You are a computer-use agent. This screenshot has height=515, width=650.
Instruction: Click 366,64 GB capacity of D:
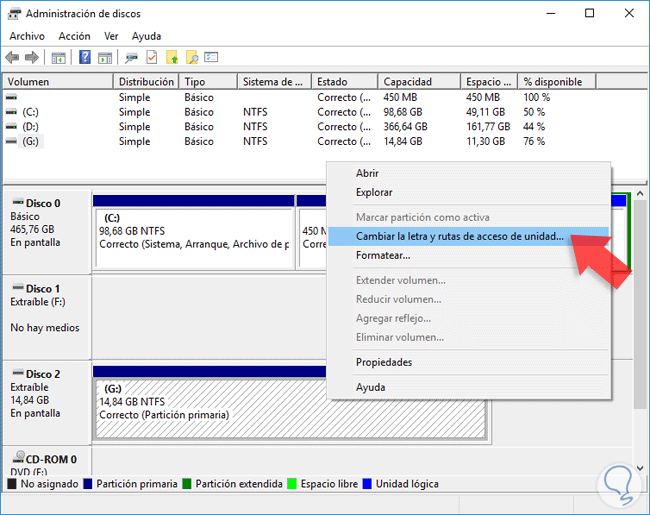point(405,127)
